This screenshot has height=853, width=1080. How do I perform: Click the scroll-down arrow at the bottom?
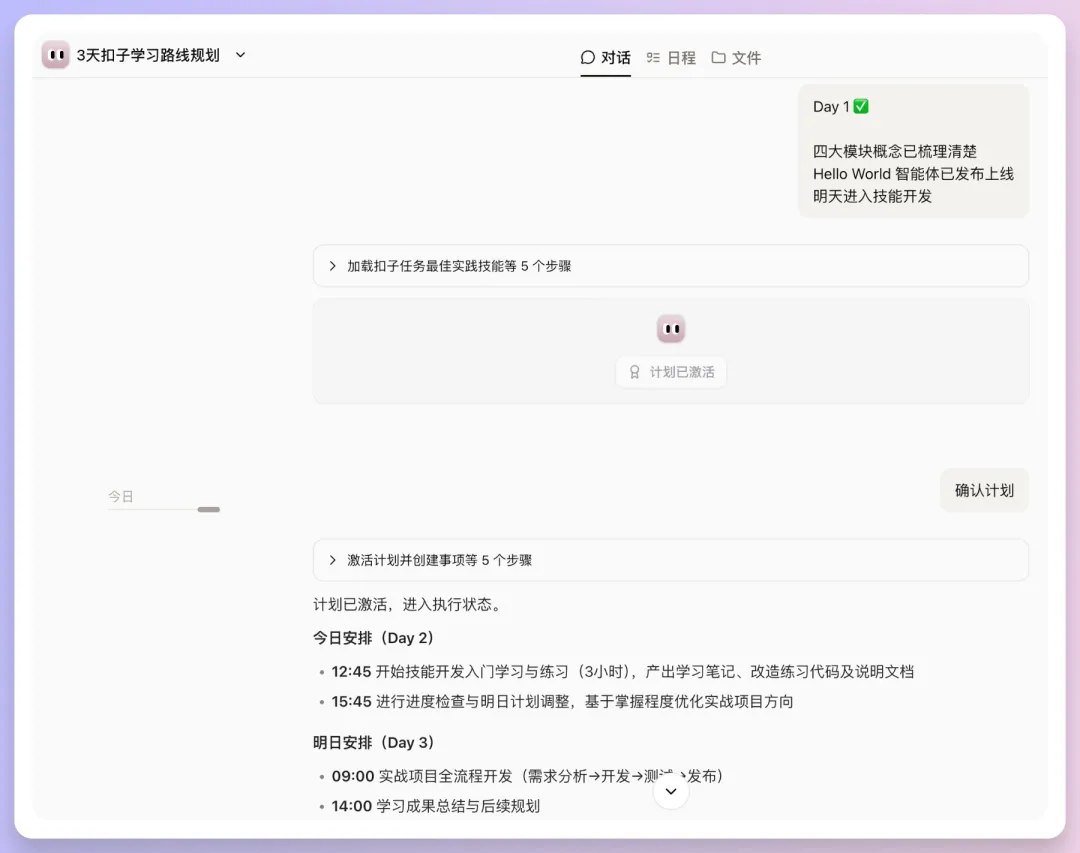pos(670,790)
